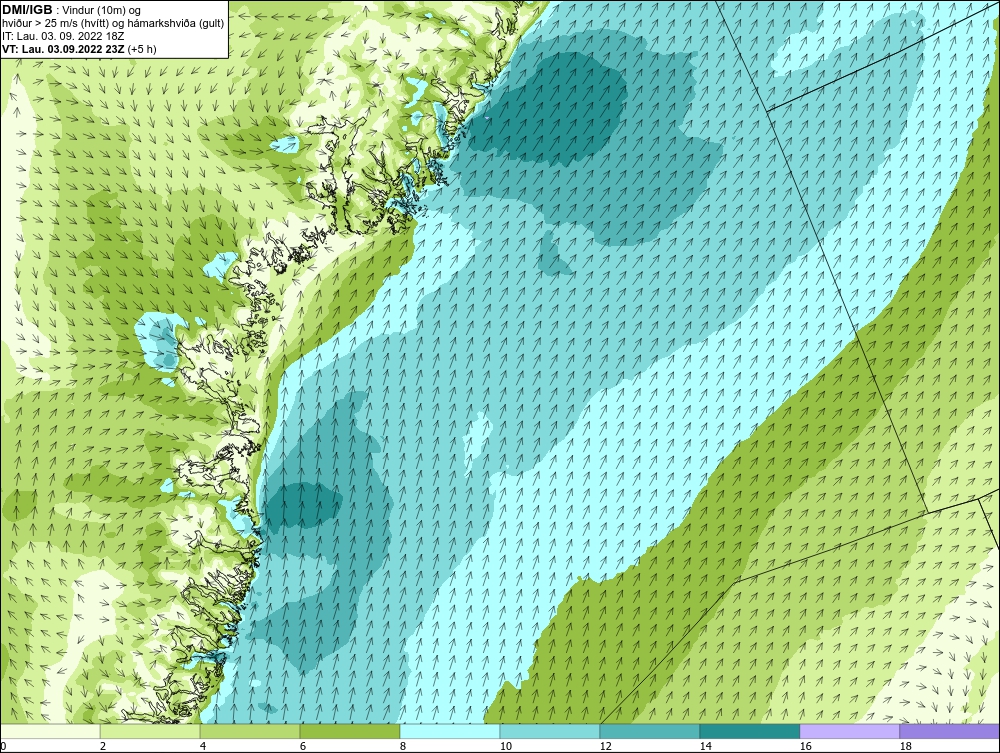Click the 4–6 m/s green legend swatch
Screen dimensions: 1000x753
coord(250,731)
